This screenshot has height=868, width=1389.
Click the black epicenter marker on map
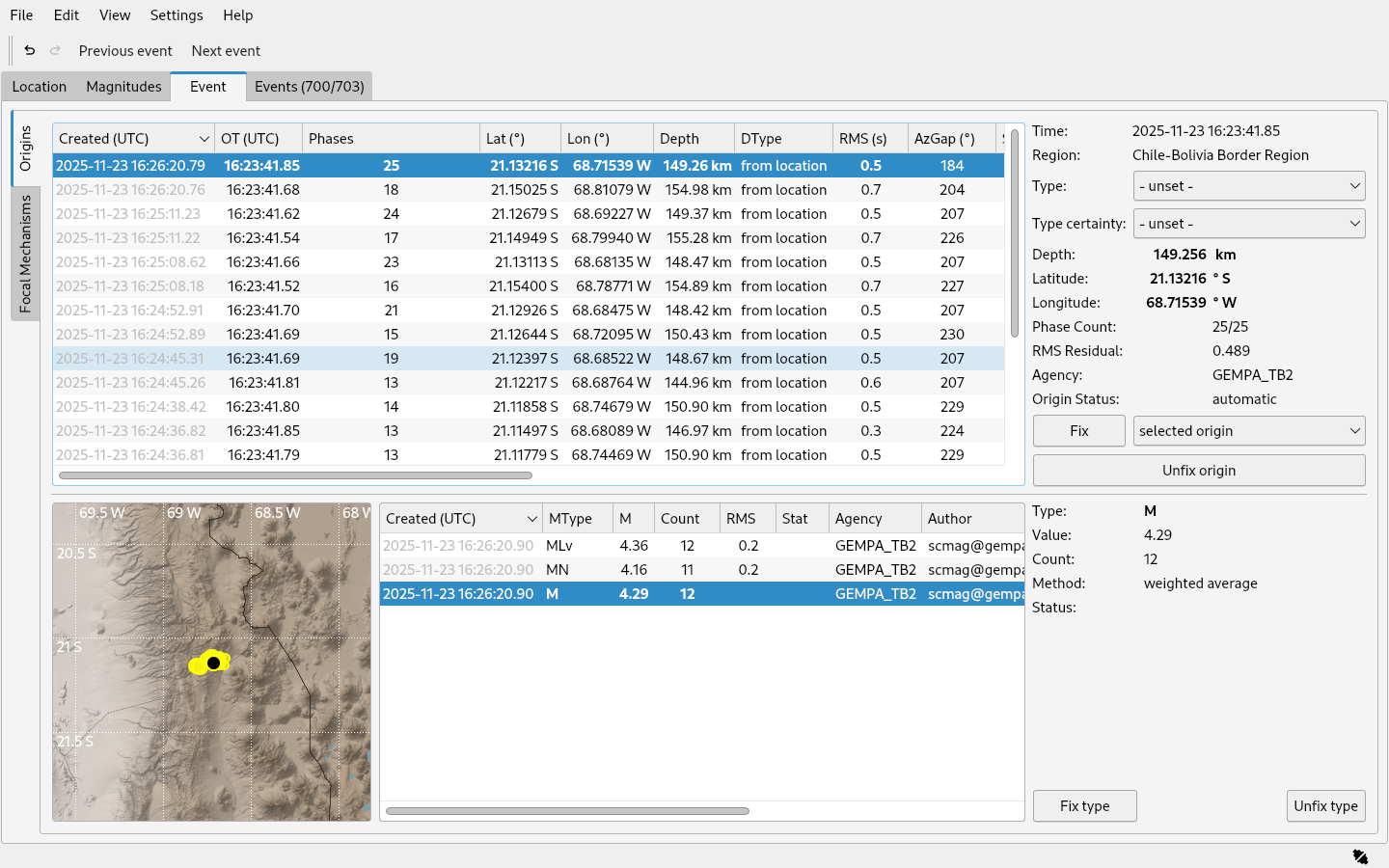(213, 663)
